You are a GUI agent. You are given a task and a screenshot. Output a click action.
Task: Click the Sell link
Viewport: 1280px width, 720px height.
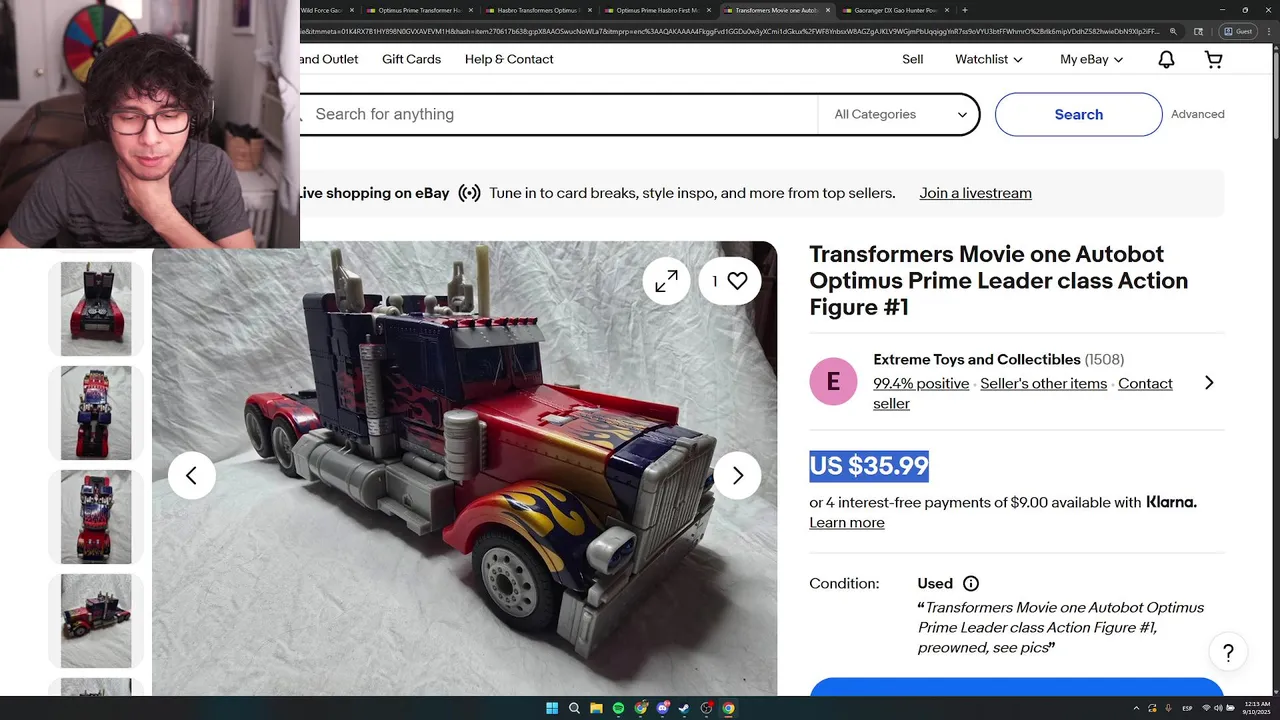(913, 60)
